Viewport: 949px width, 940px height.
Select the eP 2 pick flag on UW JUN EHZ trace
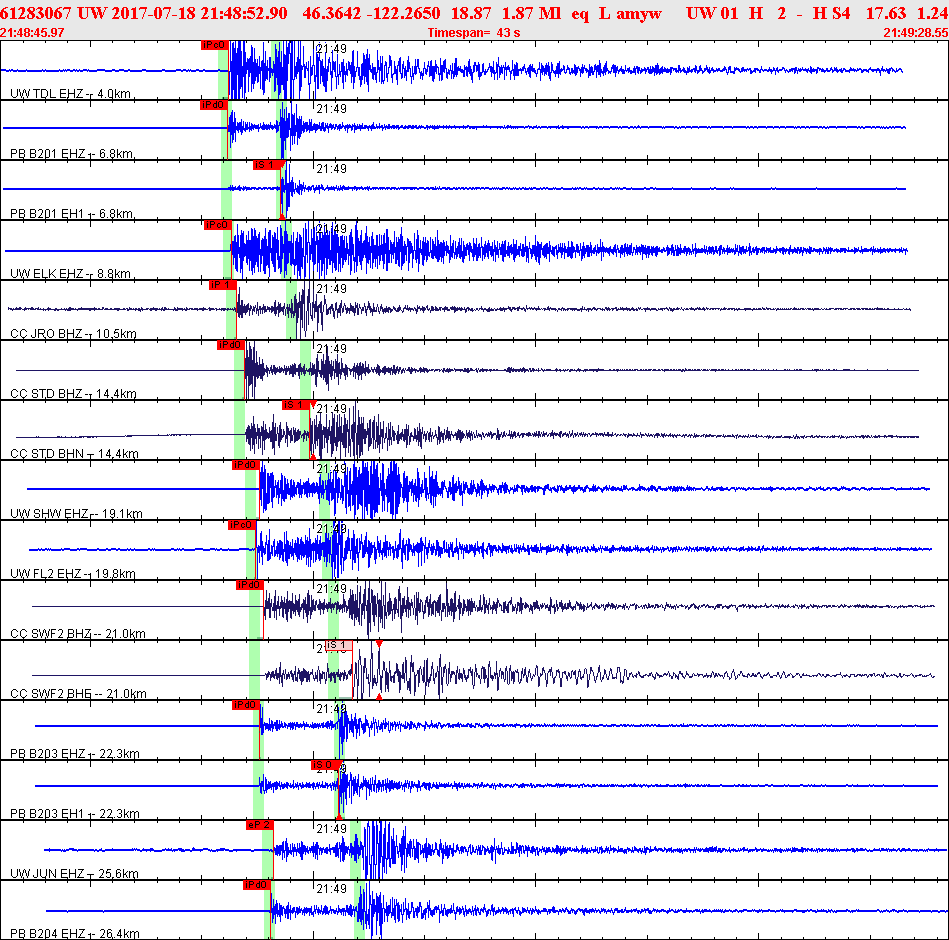click(260, 825)
